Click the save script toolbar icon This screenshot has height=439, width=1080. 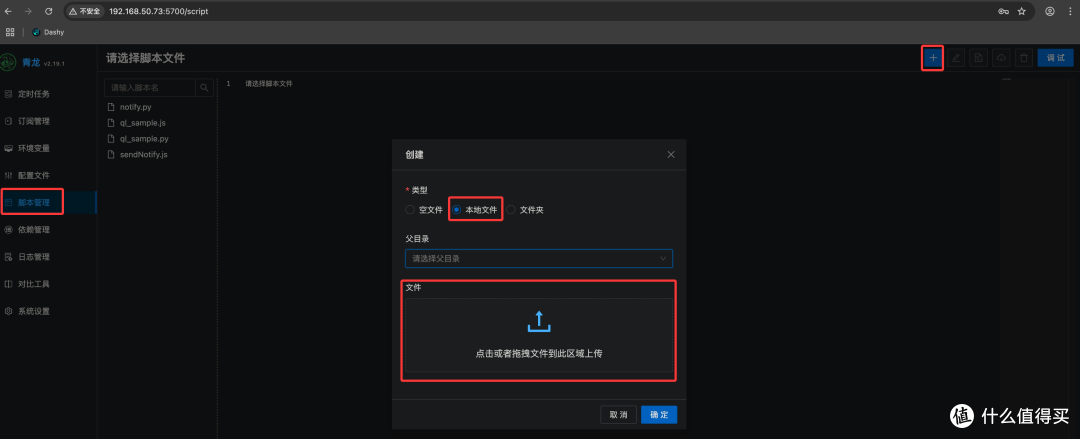coord(978,58)
